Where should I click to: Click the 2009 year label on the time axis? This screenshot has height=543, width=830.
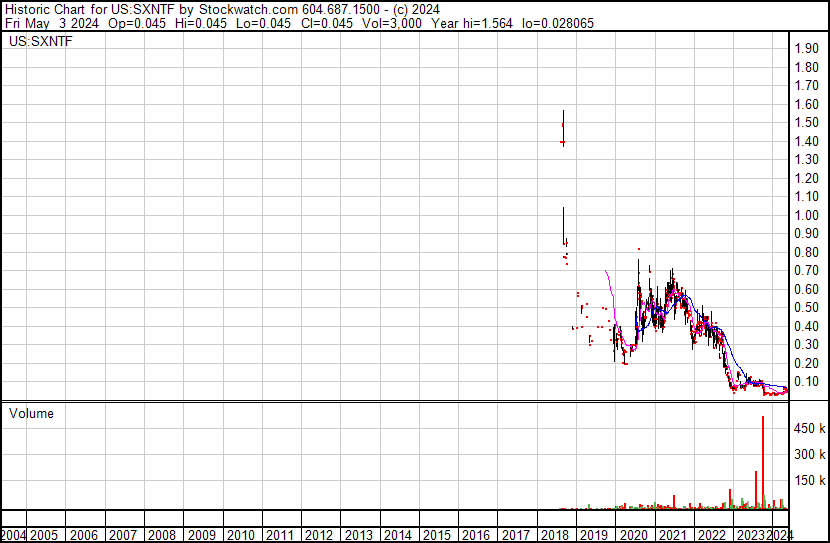pos(201,536)
